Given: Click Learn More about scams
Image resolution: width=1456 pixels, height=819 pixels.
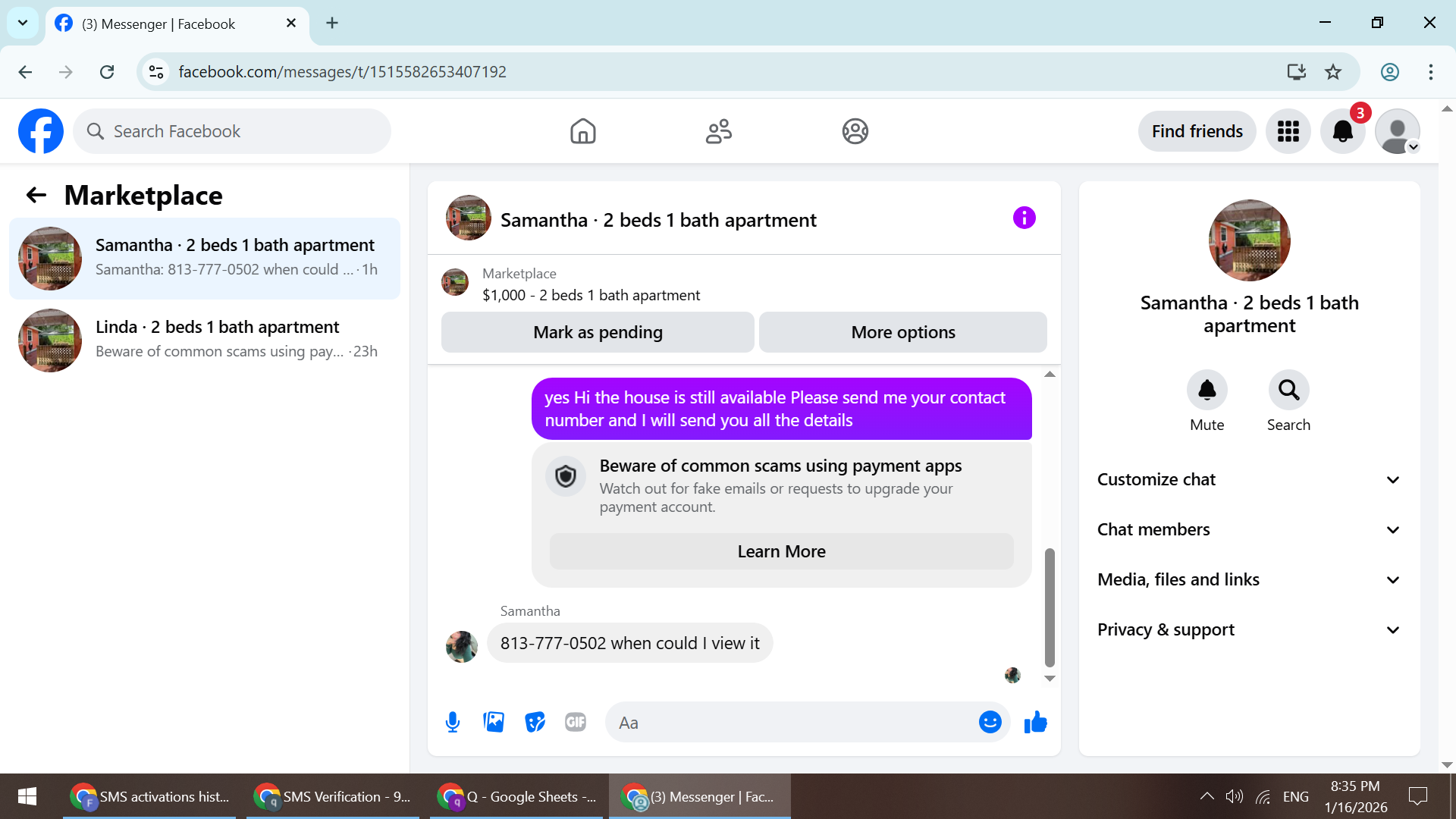Looking at the screenshot, I should pos(781,551).
